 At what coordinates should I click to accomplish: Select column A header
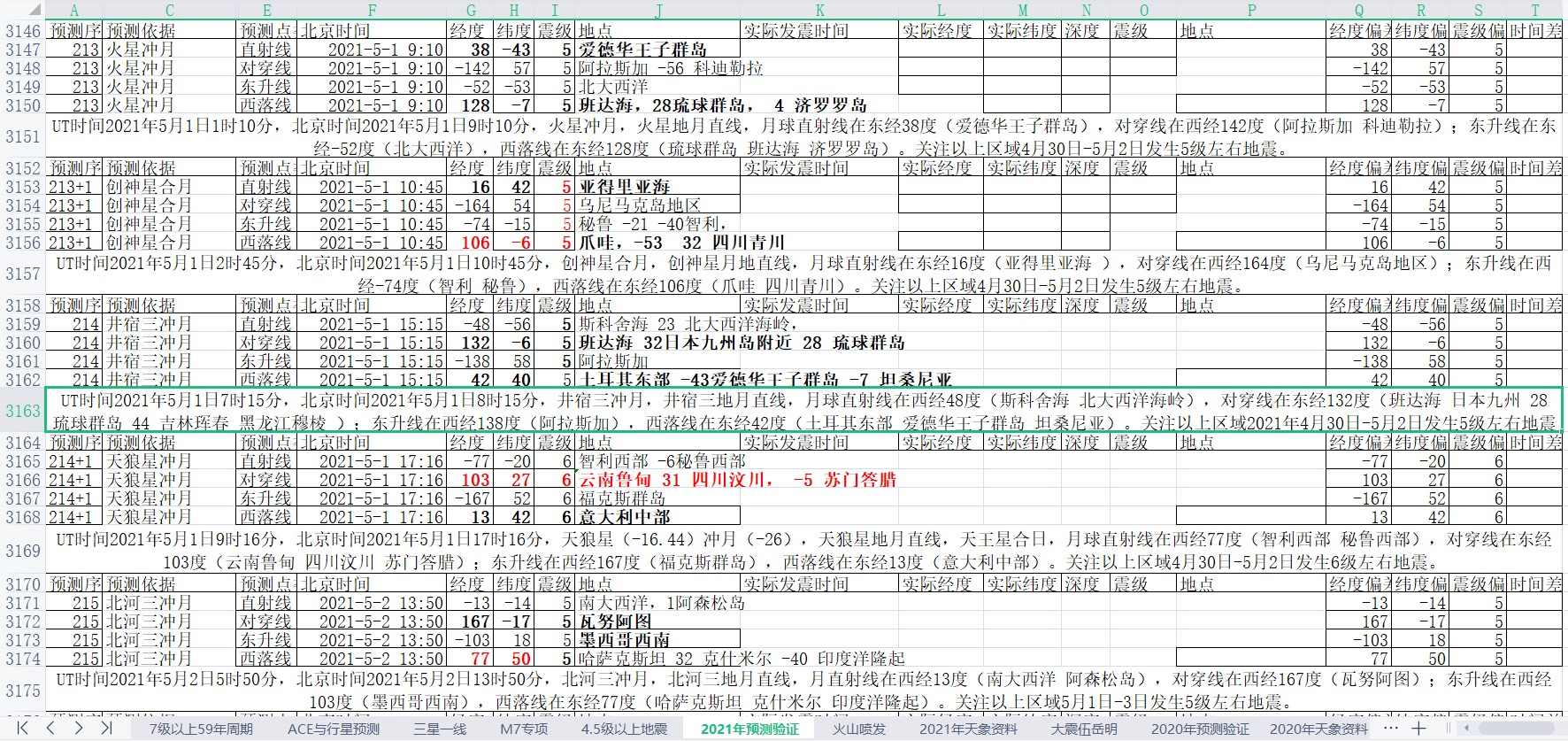(74, 11)
